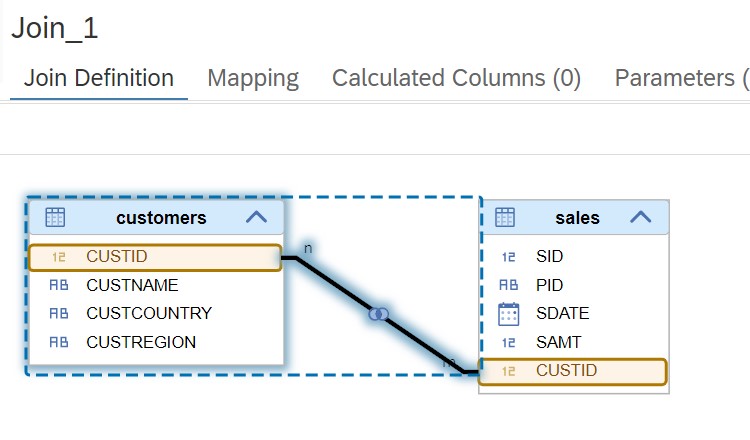Click the customers table icon
750x440 pixels.
point(55,217)
